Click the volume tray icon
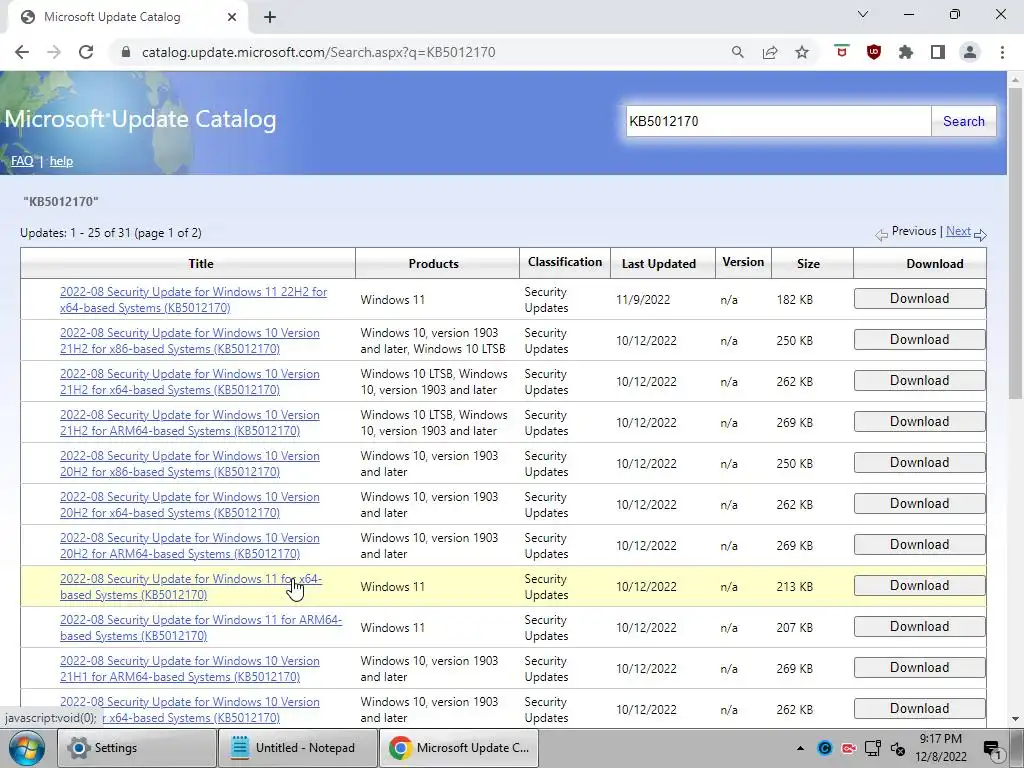The image size is (1024, 768). [898, 749]
